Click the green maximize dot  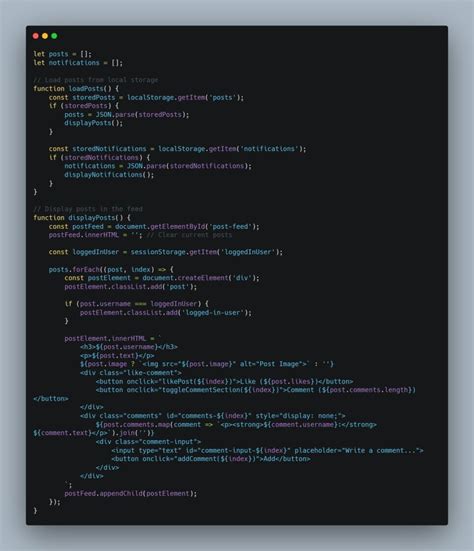(54, 36)
